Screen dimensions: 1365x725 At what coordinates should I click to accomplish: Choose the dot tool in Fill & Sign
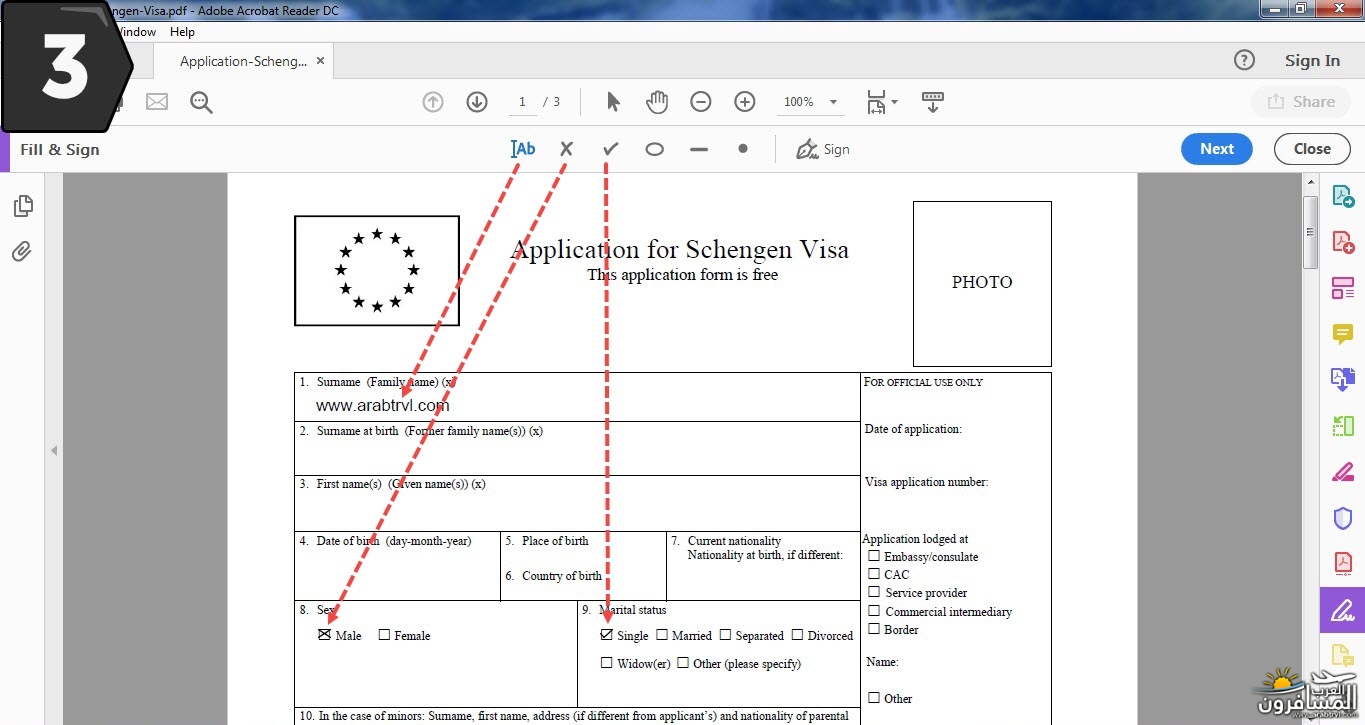click(x=743, y=148)
